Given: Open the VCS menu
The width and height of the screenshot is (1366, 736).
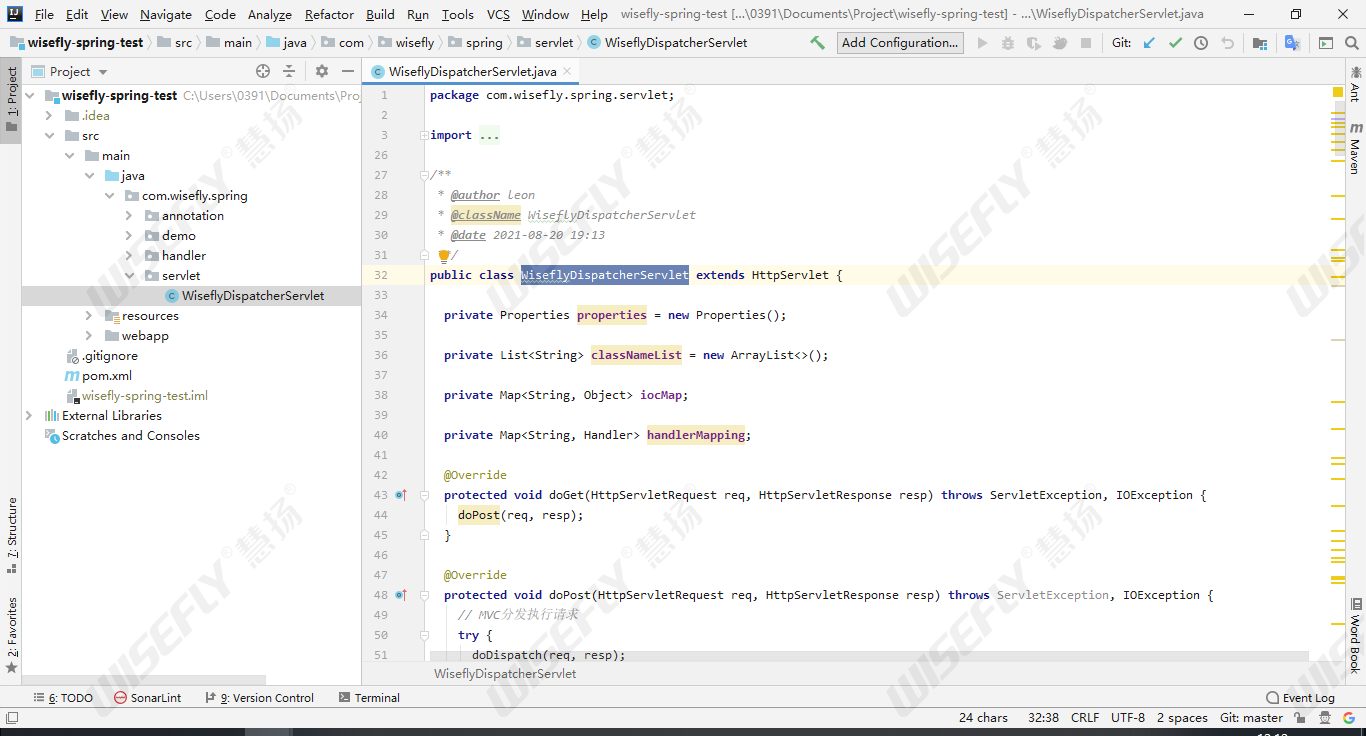Looking at the screenshot, I should click(x=498, y=14).
